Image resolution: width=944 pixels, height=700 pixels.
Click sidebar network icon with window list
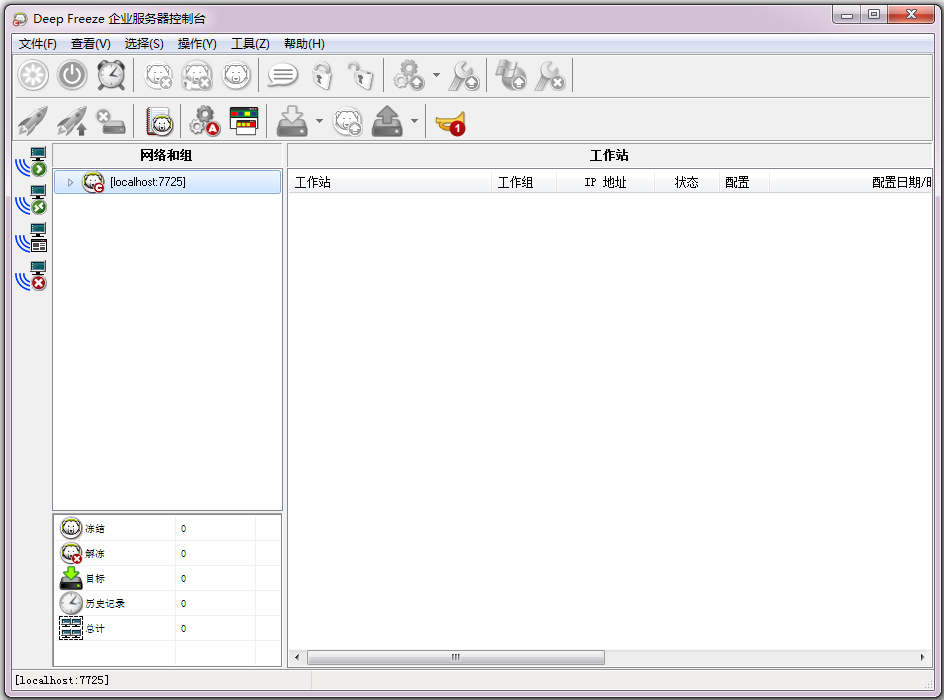click(31, 238)
